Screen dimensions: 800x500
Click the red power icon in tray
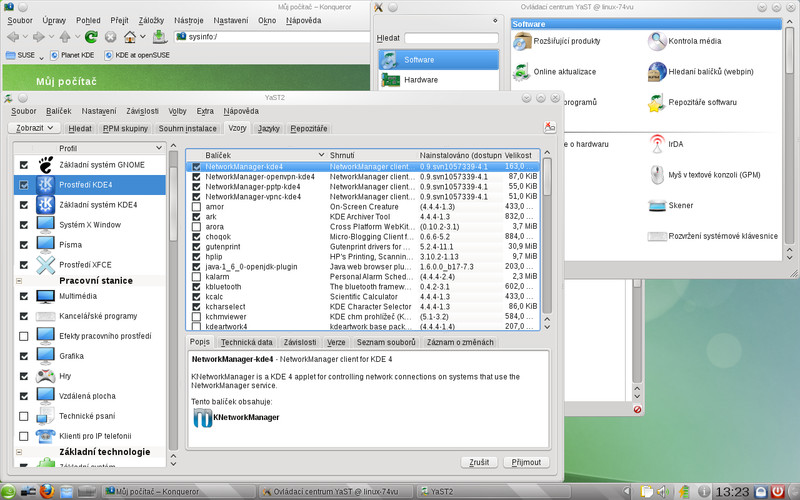click(778, 491)
